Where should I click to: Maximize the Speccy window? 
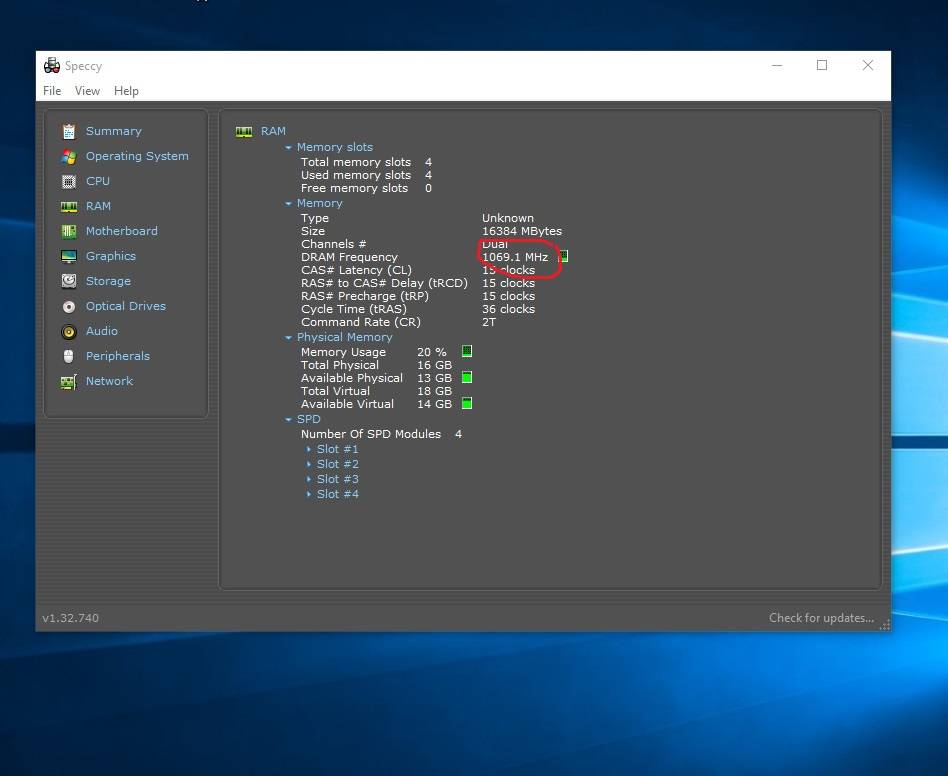coord(822,65)
